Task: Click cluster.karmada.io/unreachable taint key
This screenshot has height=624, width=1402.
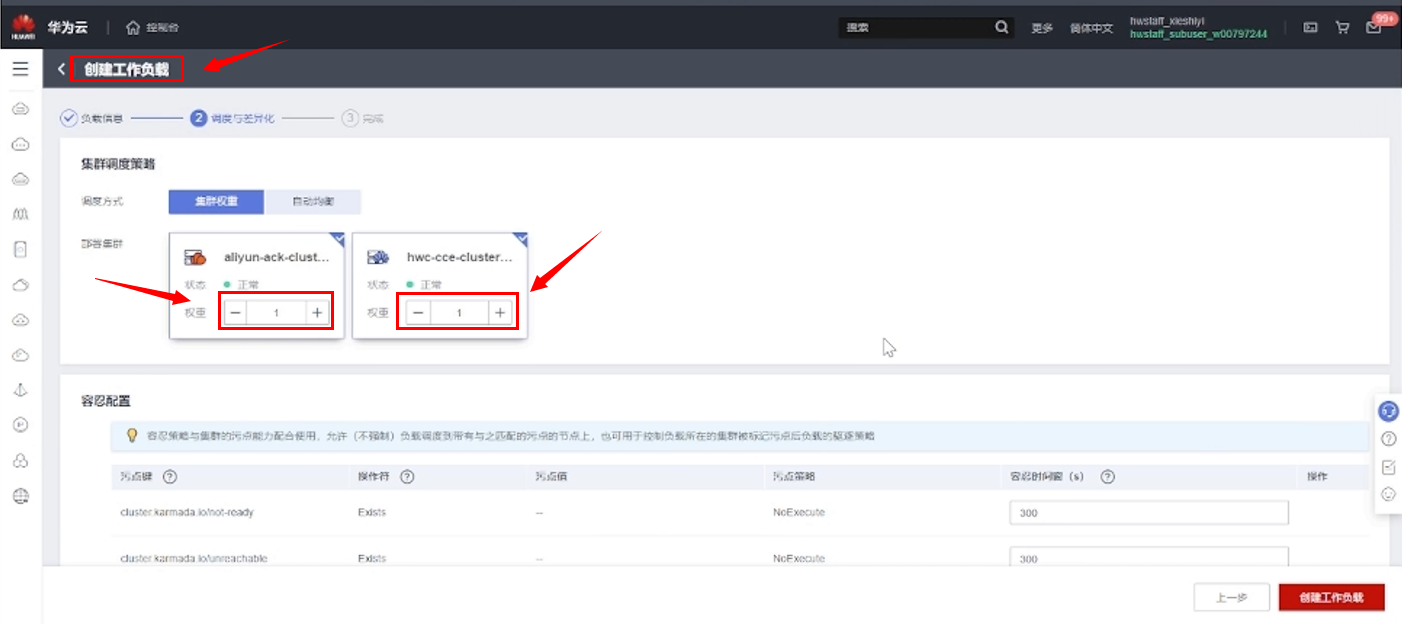Action: [194, 559]
